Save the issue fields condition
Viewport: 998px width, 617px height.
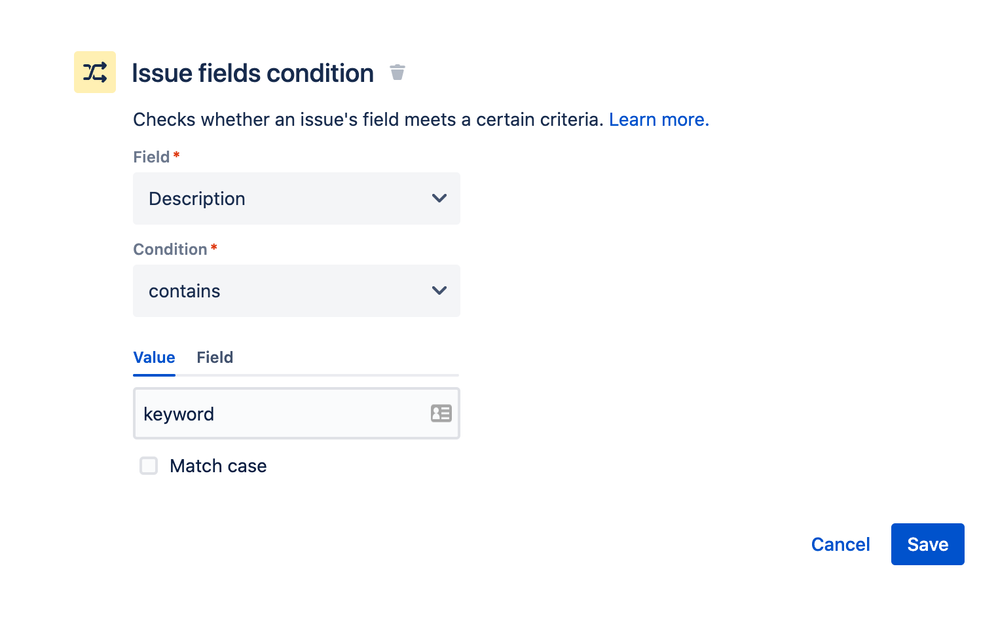coord(927,544)
